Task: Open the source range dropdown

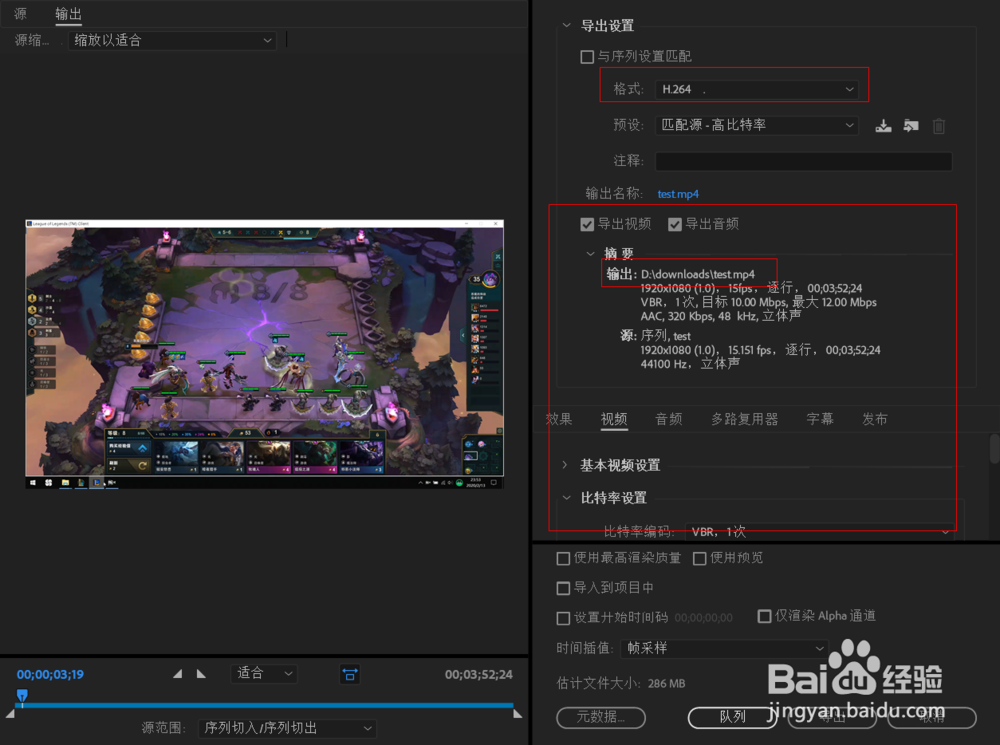Action: (x=287, y=728)
